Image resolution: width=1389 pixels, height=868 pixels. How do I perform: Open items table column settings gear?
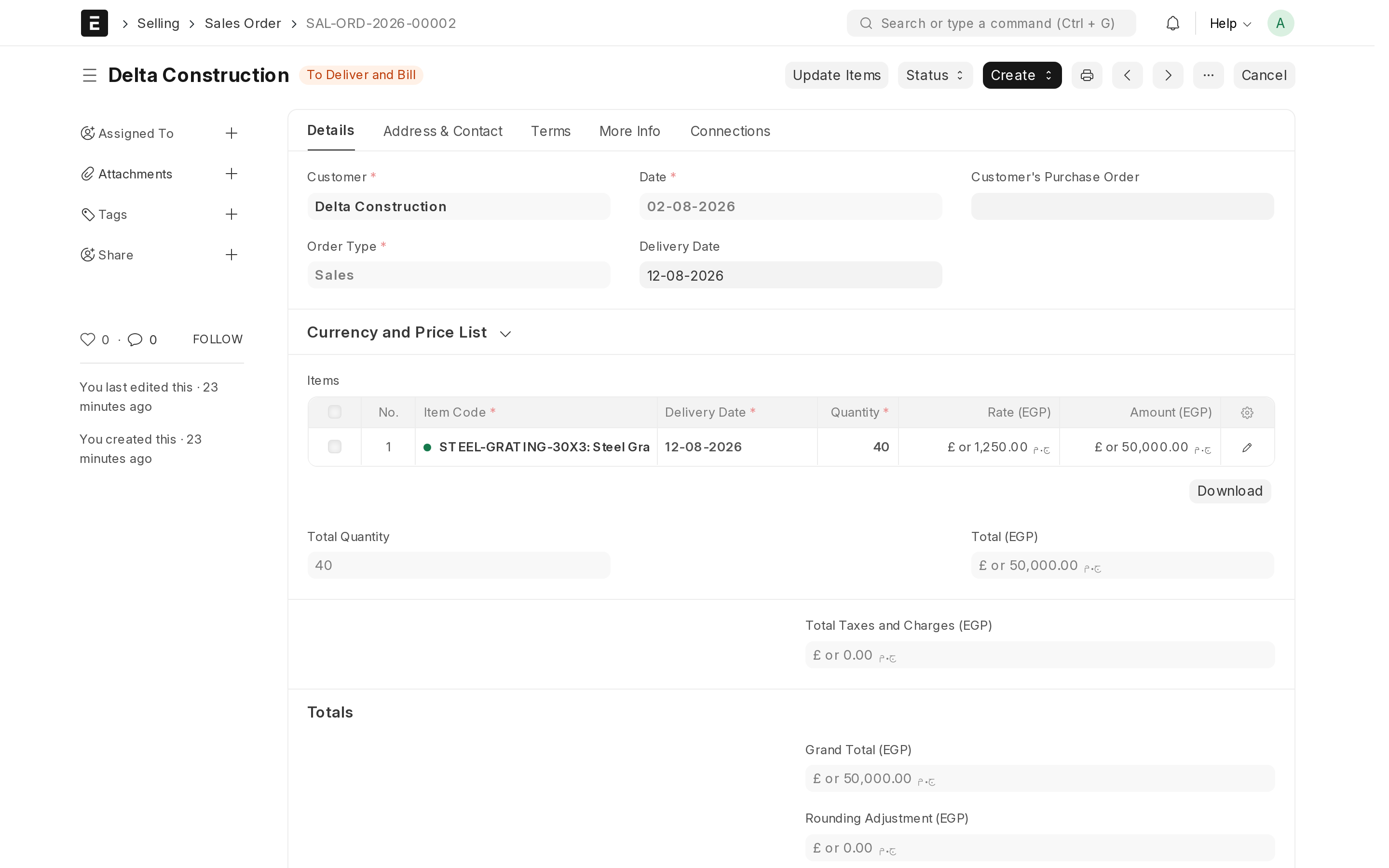click(1247, 412)
